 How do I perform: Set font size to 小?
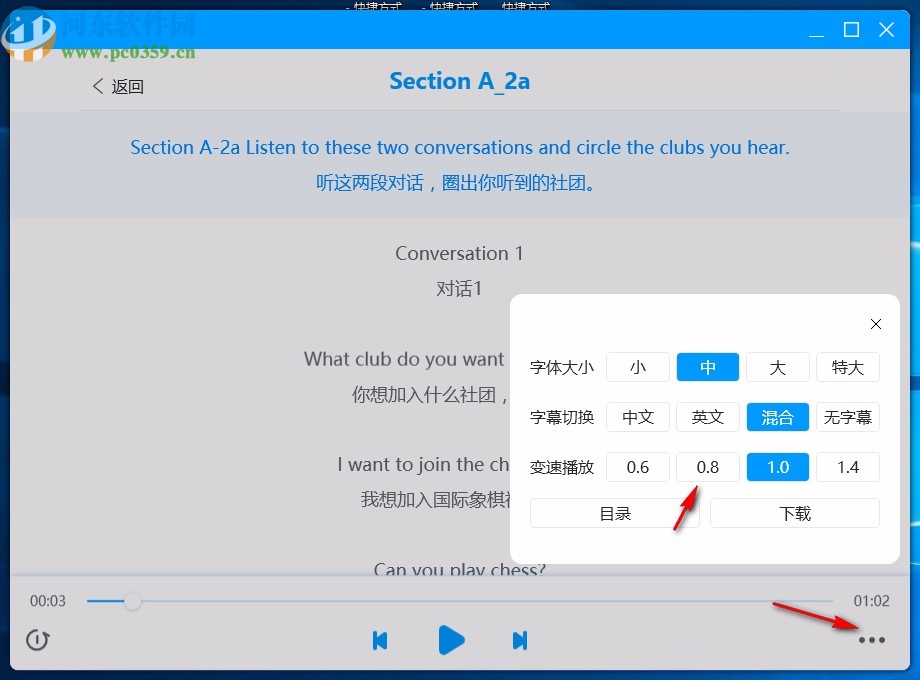637,367
